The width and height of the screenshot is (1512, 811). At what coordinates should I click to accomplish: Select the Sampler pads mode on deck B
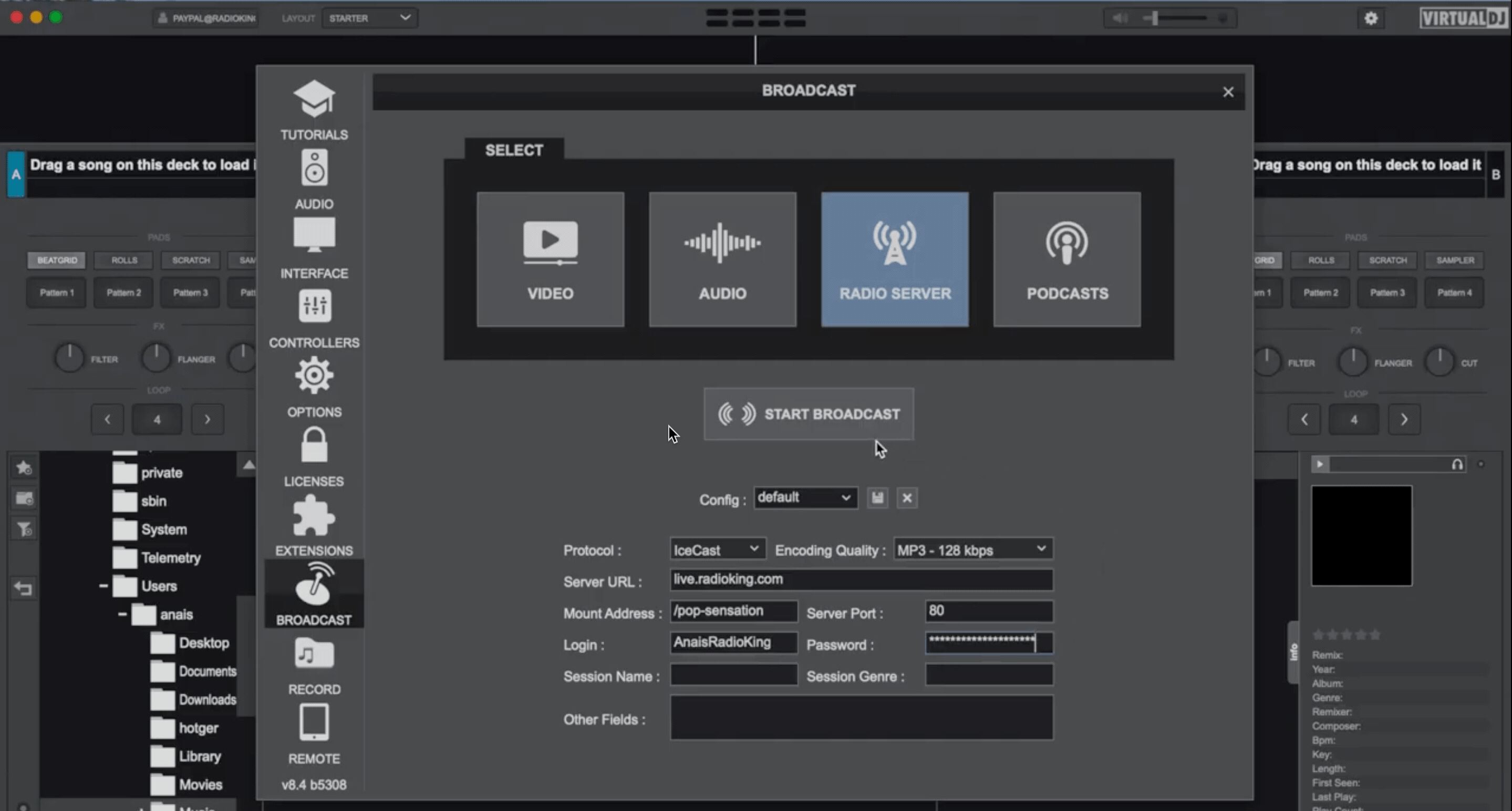pyautogui.click(x=1455, y=260)
